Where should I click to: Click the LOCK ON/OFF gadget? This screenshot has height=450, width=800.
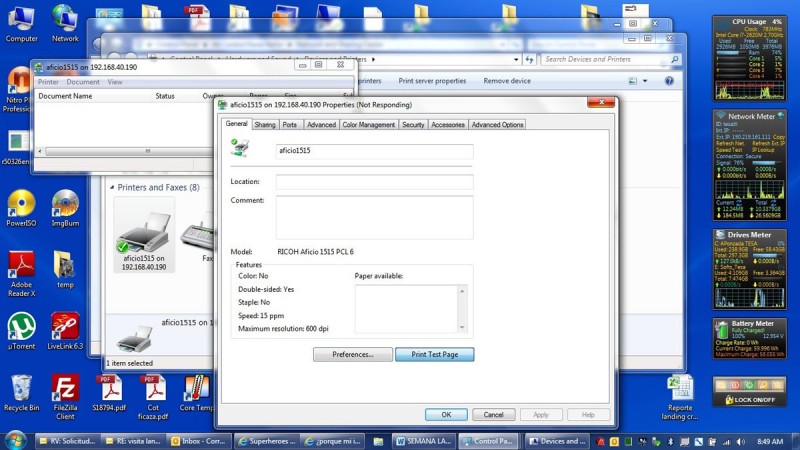coord(749,399)
